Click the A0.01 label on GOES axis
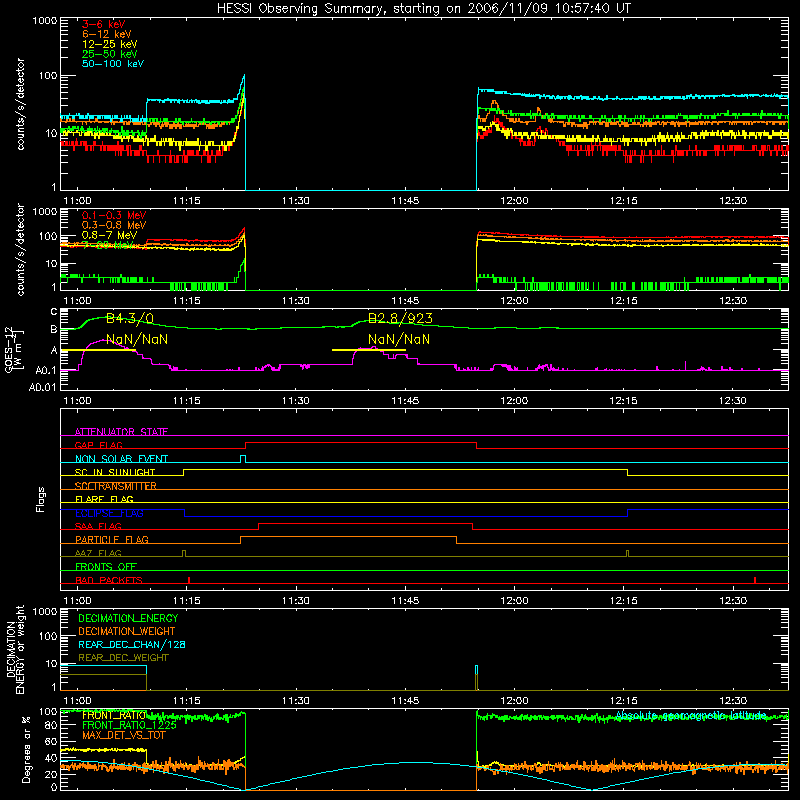Screen dimensions: 800x800 coord(42,387)
